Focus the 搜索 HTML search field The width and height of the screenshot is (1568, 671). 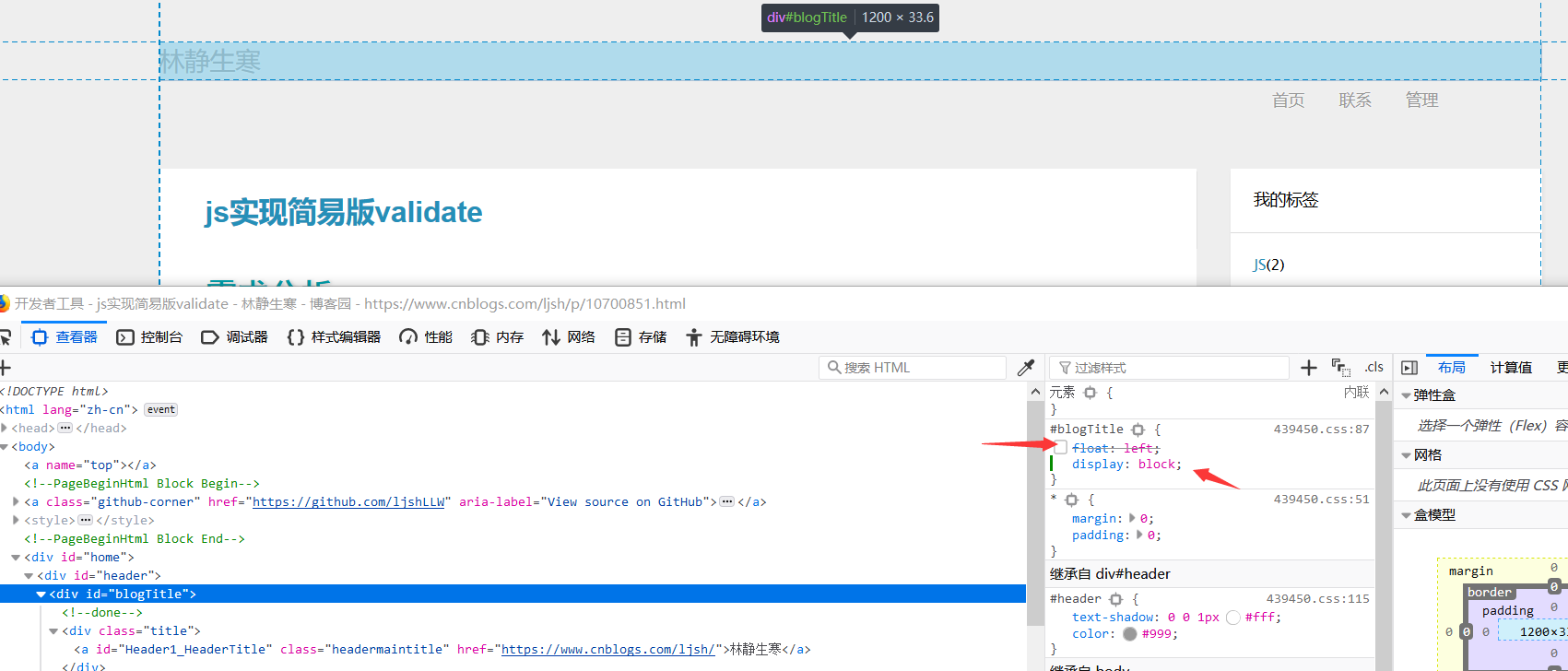(x=913, y=368)
